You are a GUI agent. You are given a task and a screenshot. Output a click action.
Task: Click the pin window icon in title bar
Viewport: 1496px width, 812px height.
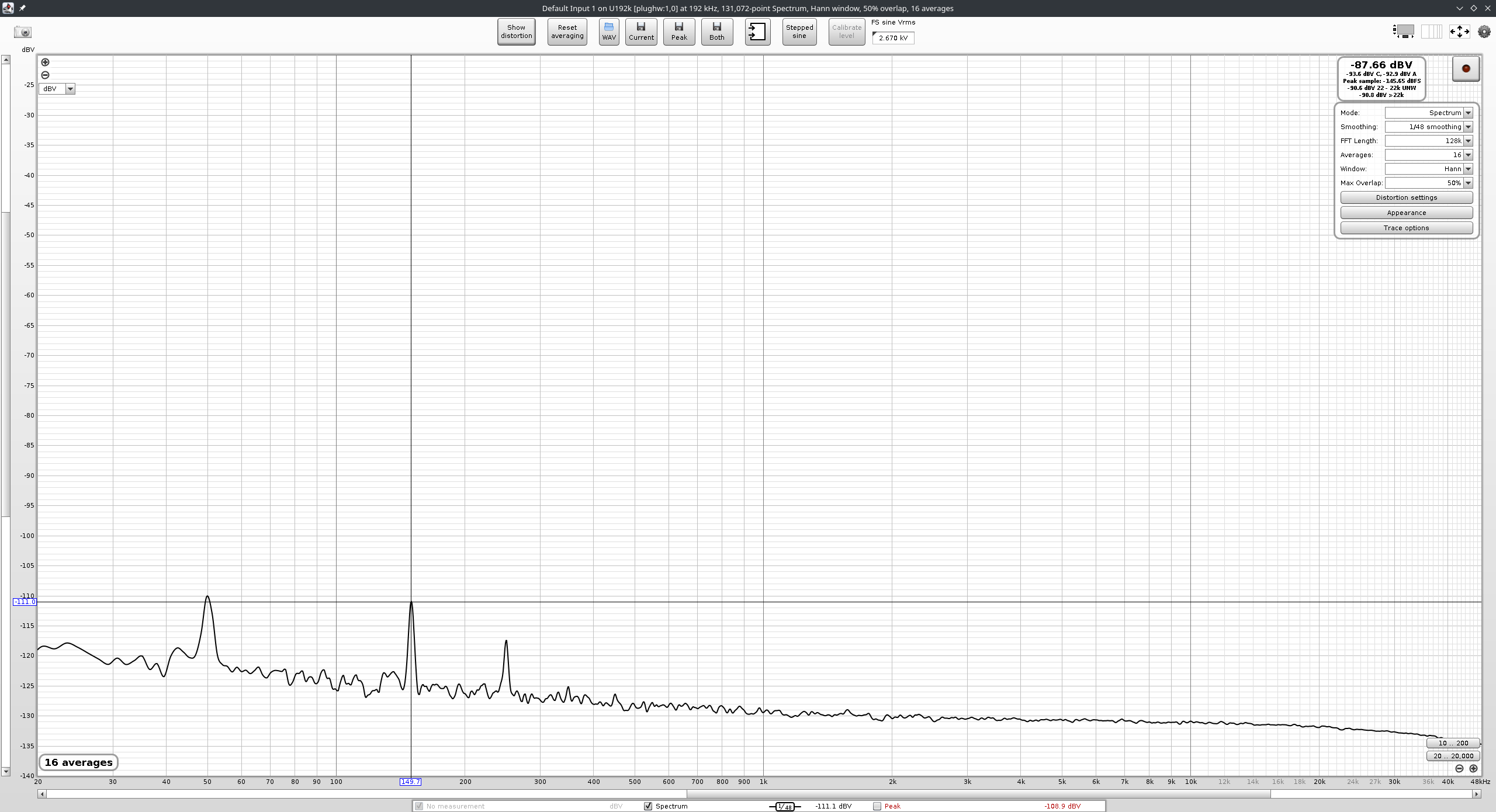[22, 8]
